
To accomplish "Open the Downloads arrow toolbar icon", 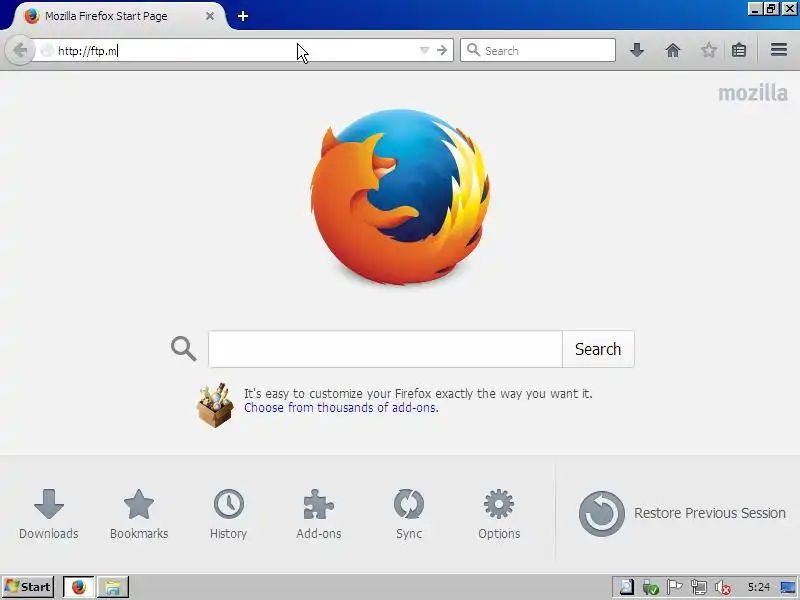I will coord(637,50).
